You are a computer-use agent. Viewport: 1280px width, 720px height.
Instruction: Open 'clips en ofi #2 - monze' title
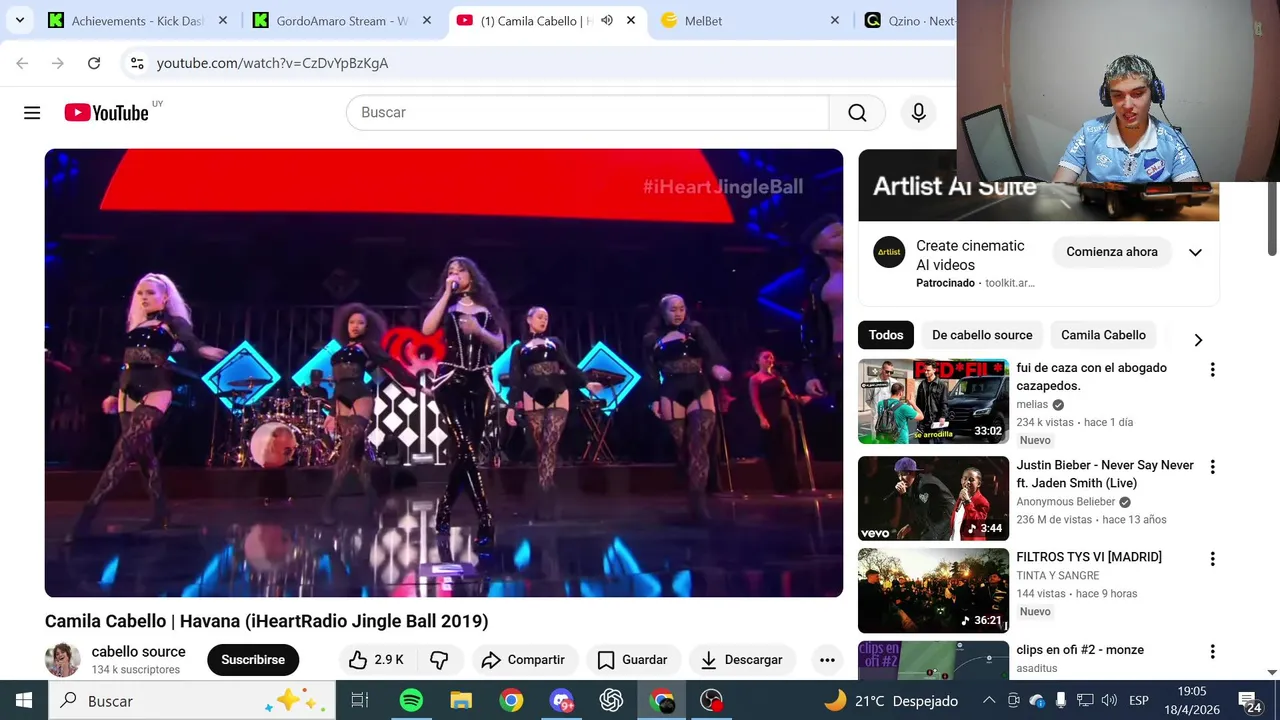click(1080, 650)
